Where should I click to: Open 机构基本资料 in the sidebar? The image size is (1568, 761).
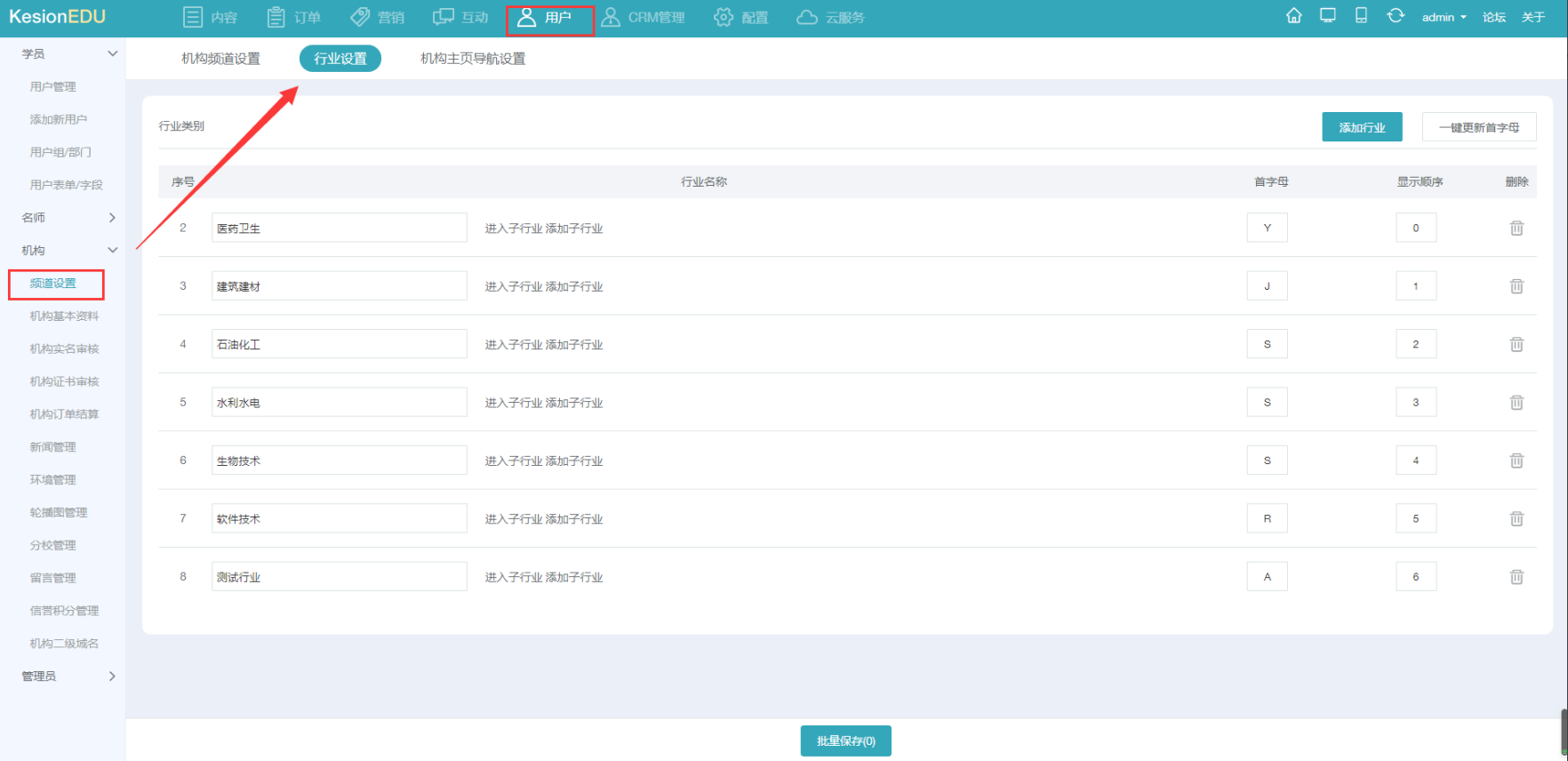coord(64,316)
